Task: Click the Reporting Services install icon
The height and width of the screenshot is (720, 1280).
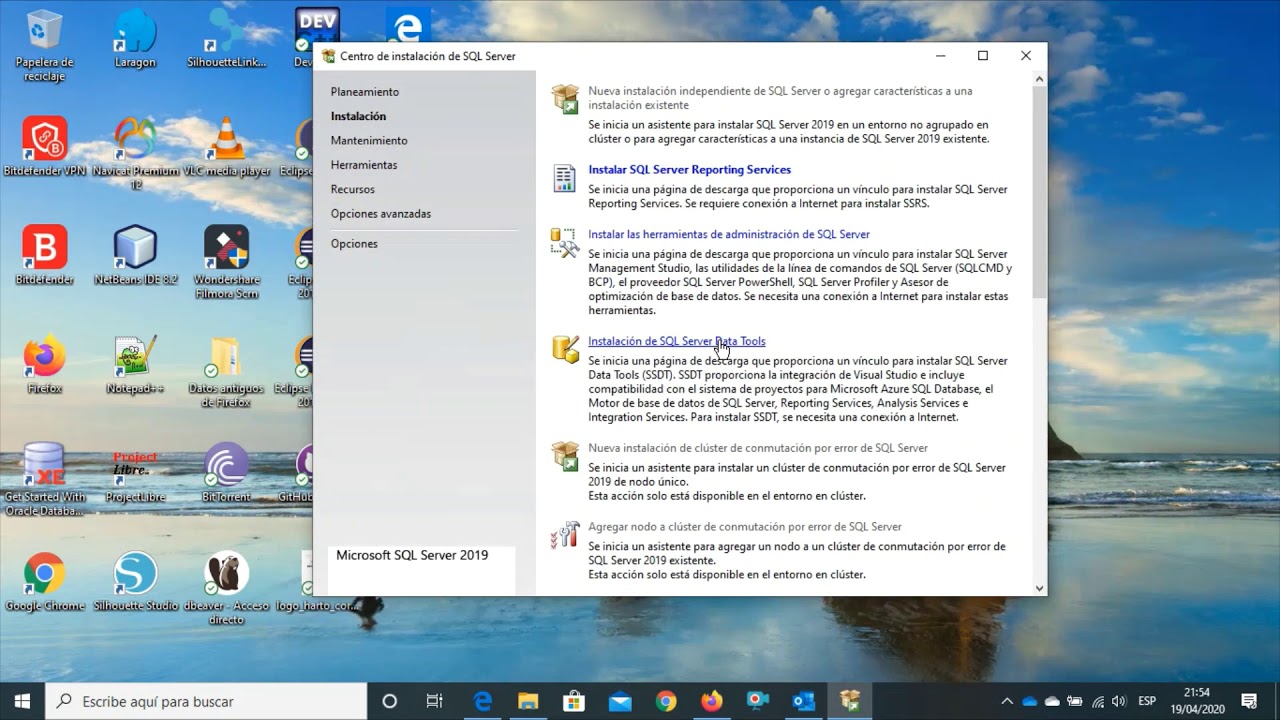Action: (x=565, y=178)
